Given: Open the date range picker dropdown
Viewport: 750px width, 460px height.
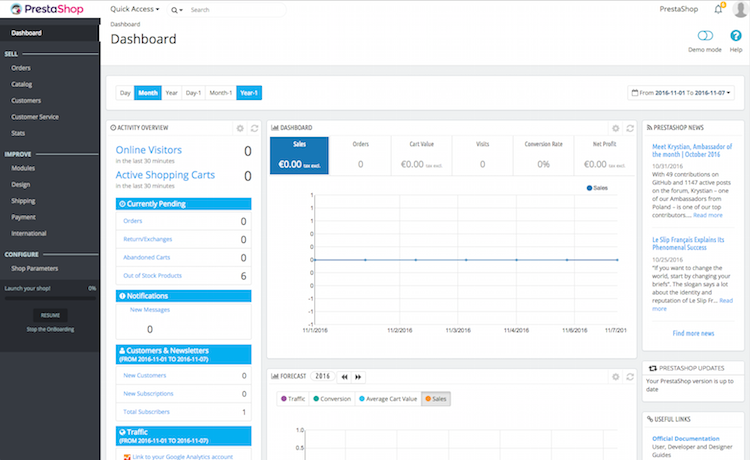Looking at the screenshot, I should tap(682, 93).
